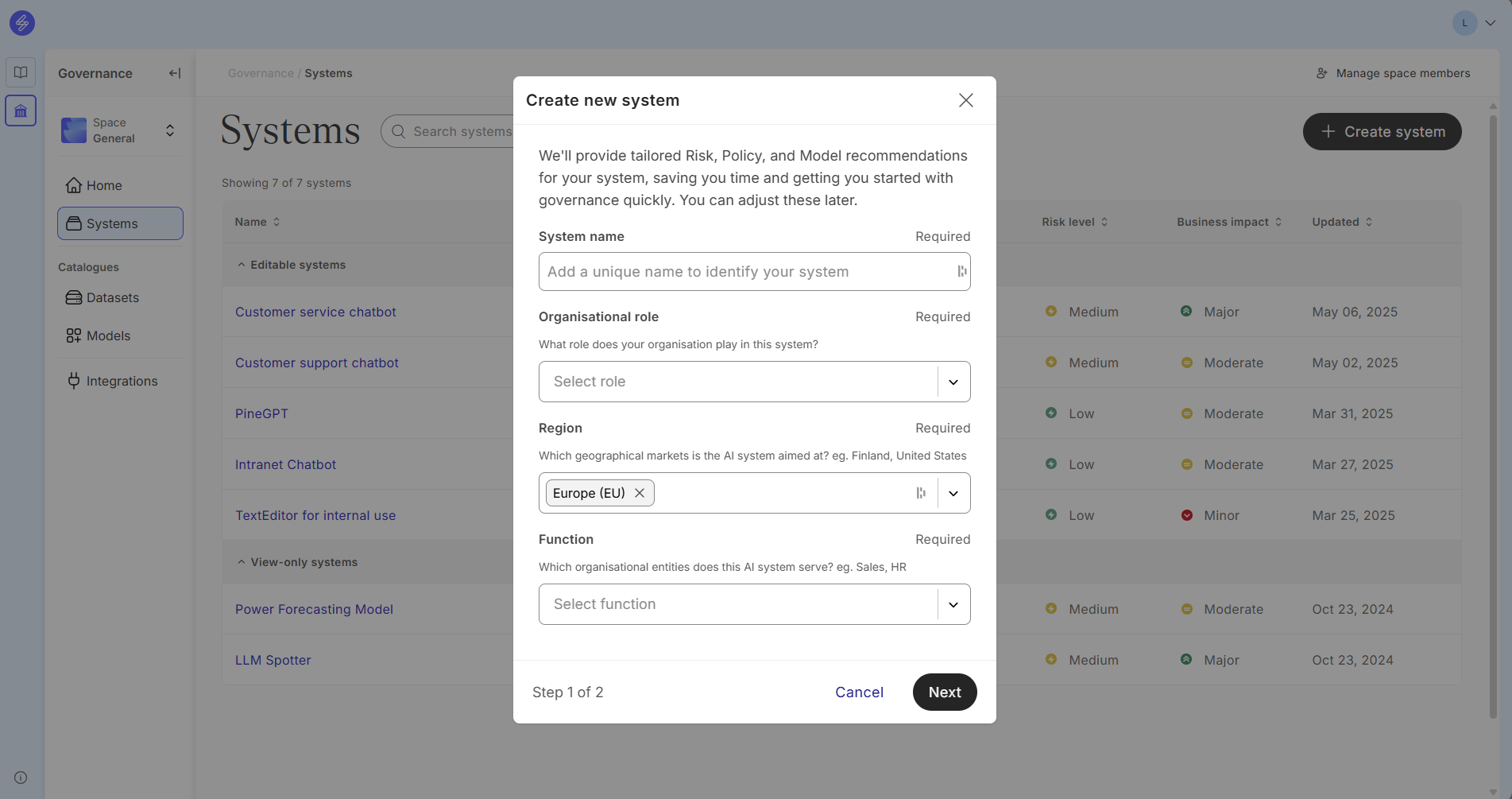The image size is (1512, 799).
Task: Select the Governance building icon in left rail
Action: point(21,111)
